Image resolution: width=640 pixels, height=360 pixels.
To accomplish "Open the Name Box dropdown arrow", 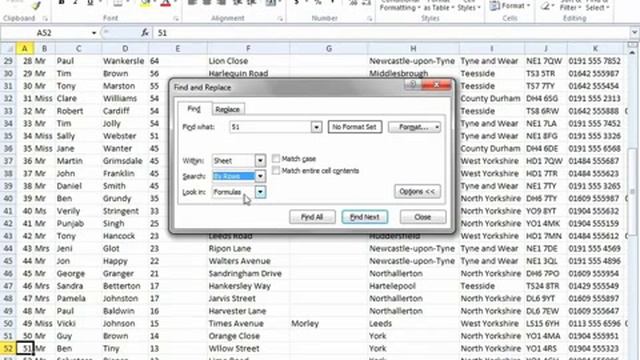I will pos(94,33).
